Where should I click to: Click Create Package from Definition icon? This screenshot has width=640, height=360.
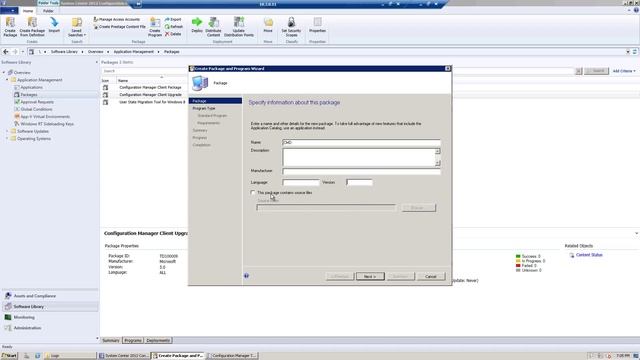pos(32,27)
